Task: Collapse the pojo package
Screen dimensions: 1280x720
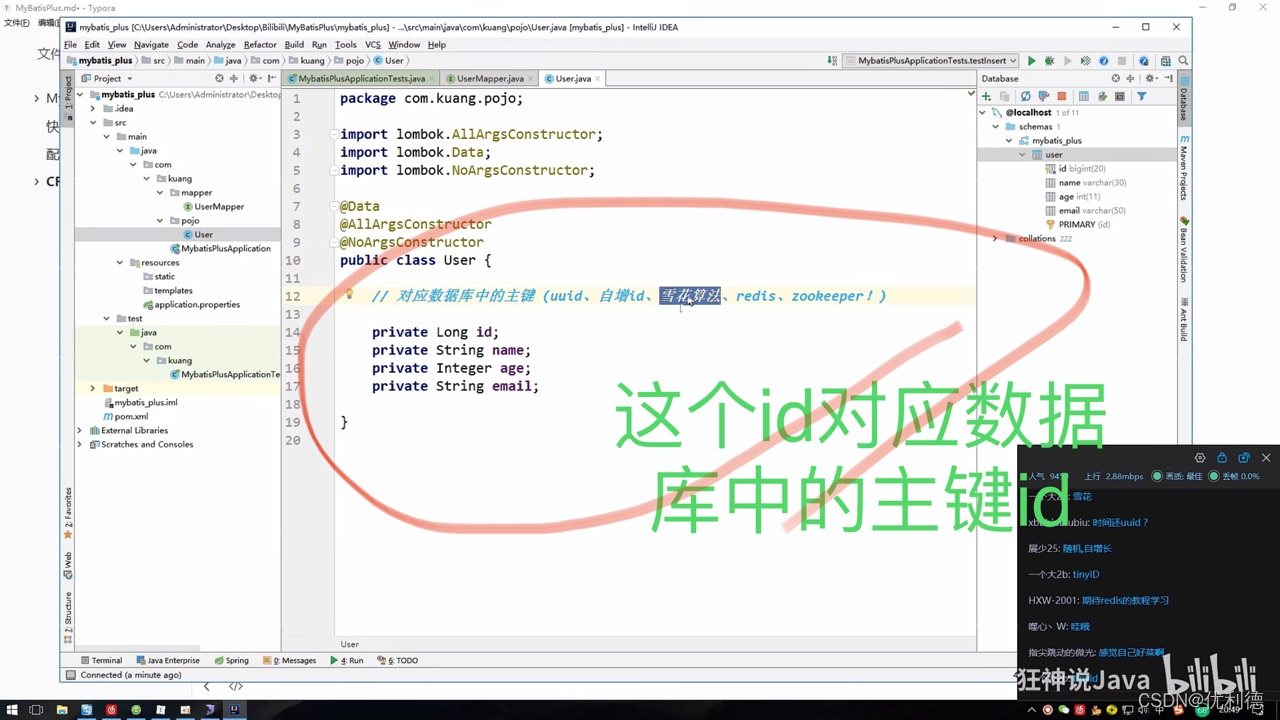Action: [158, 220]
